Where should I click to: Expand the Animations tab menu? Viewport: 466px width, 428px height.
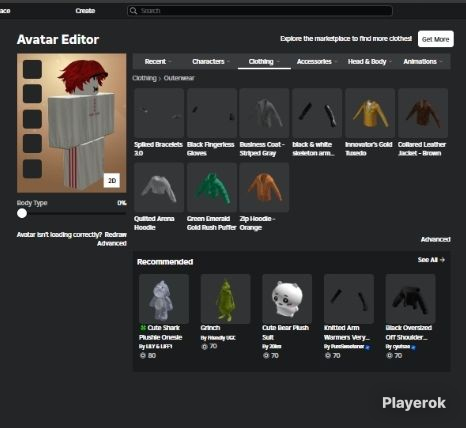coord(423,62)
